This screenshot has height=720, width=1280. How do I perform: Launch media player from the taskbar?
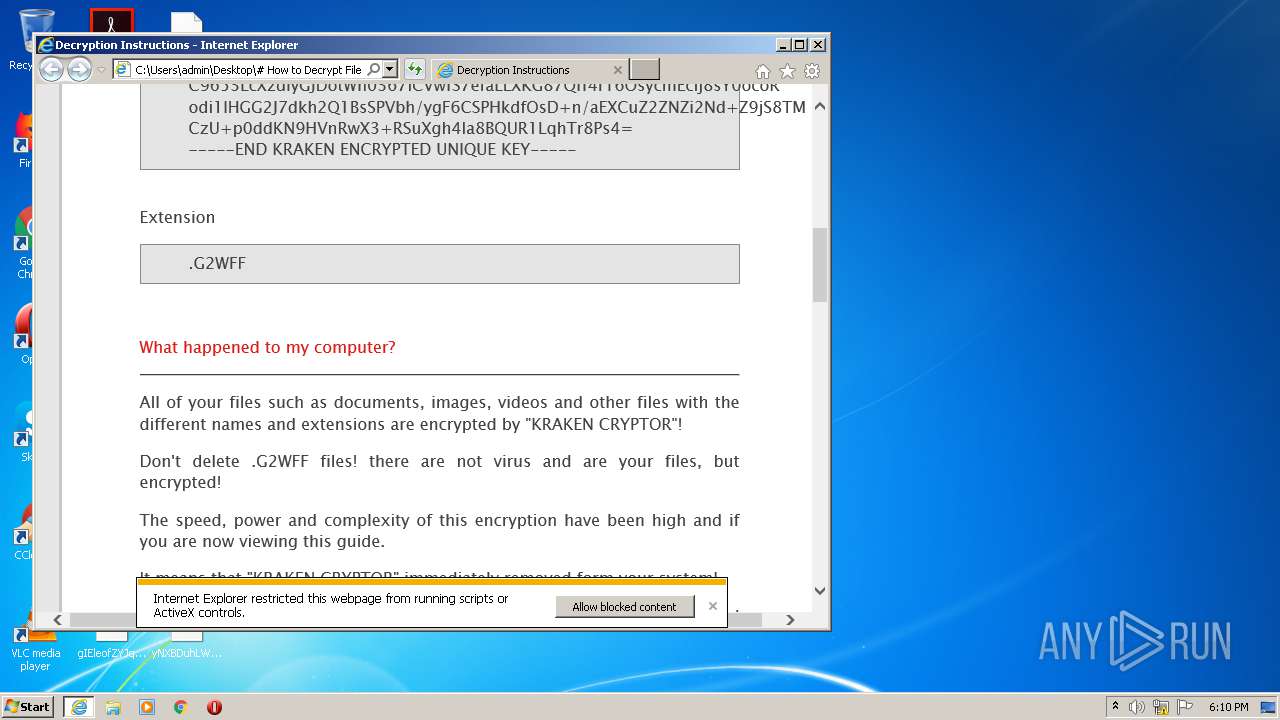tap(147, 707)
